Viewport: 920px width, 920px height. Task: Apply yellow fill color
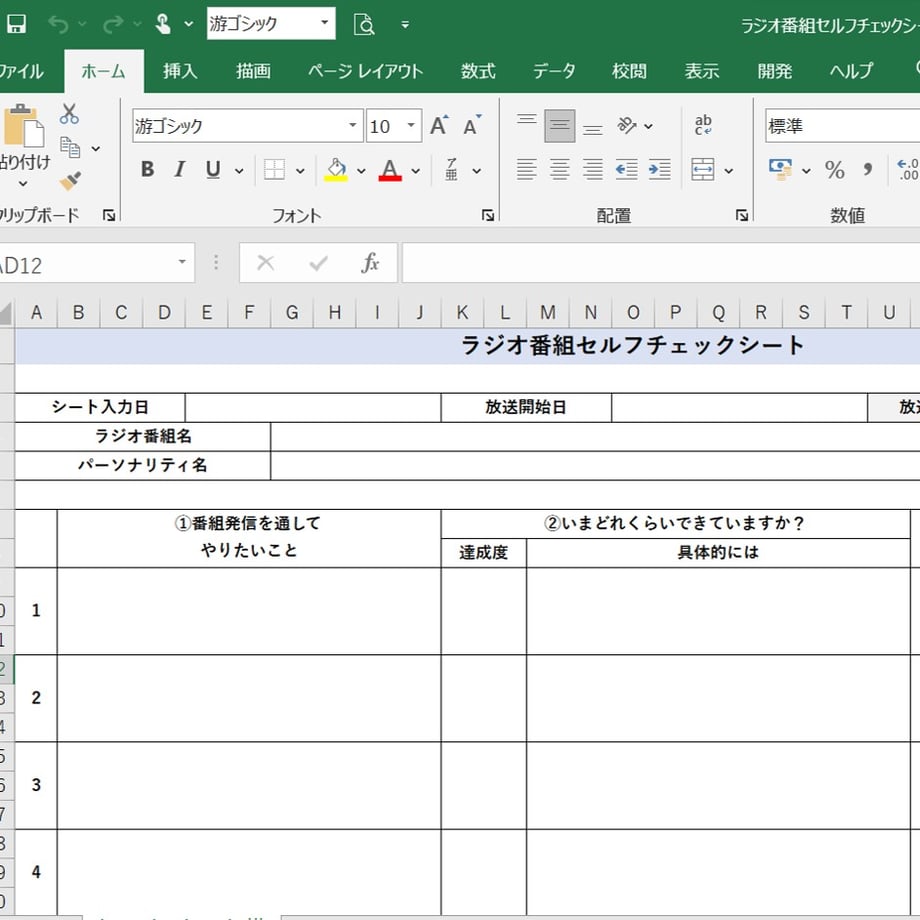336,170
